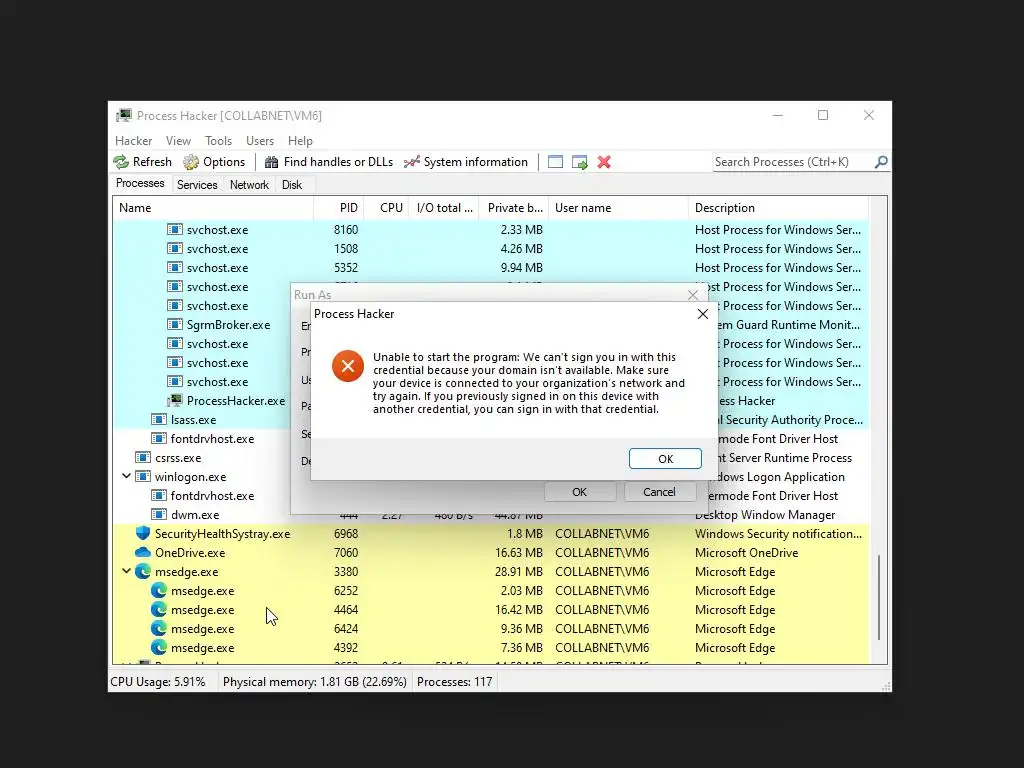Click Processes: 117 status entry
Image resolution: width=1024 pixels, height=768 pixels.
(x=455, y=682)
